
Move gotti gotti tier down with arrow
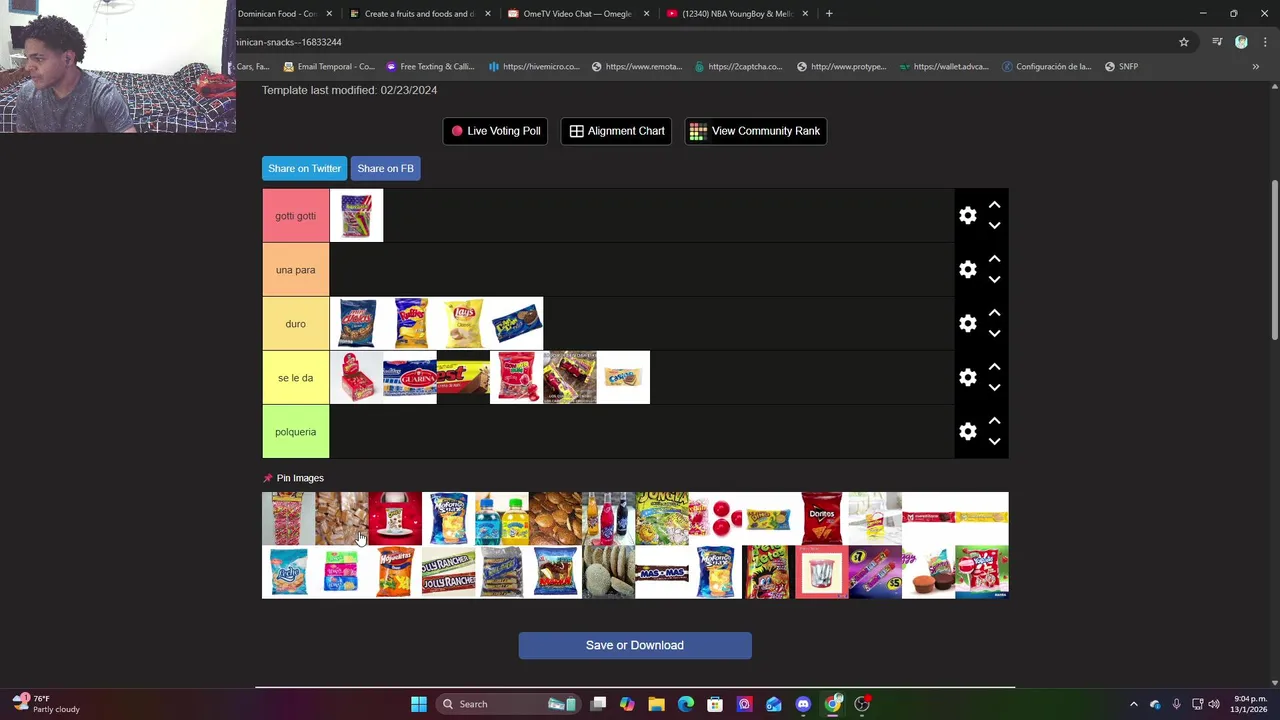pyautogui.click(x=994, y=226)
